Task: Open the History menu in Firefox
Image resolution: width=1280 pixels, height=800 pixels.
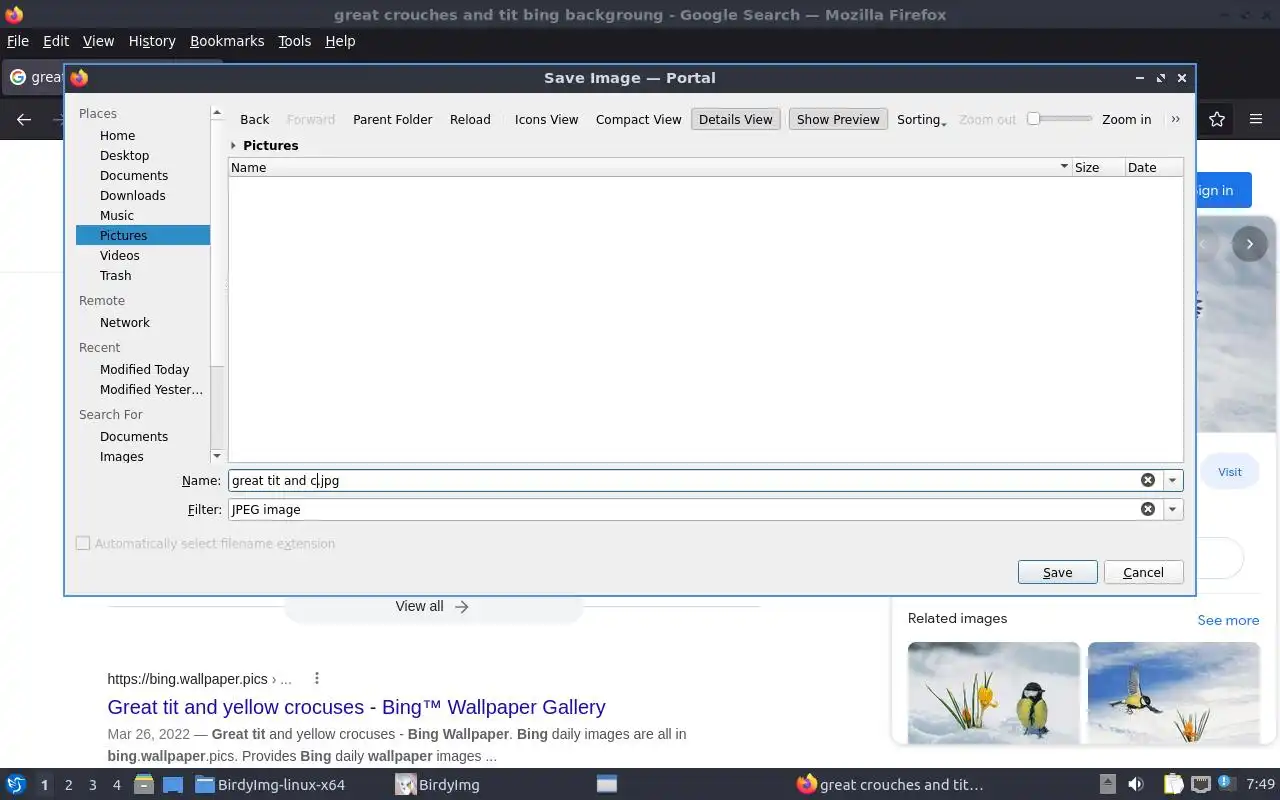Action: tap(152, 41)
